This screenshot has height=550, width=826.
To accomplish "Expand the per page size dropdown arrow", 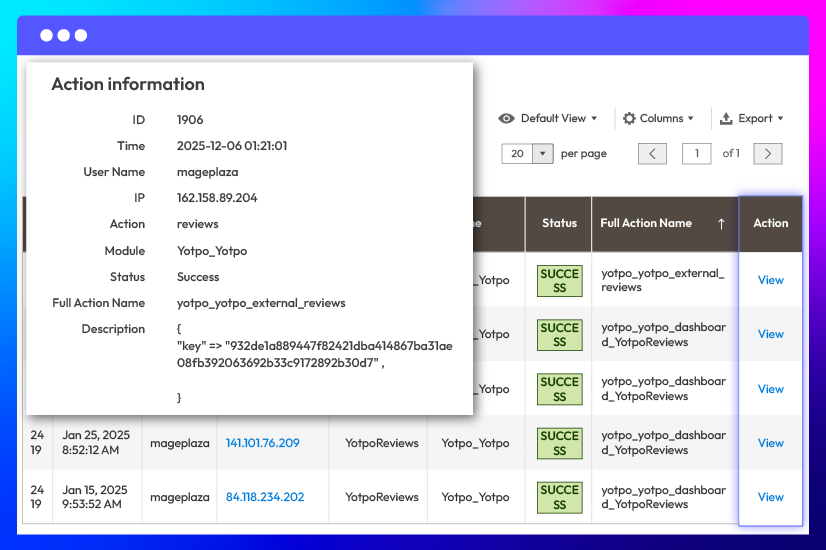I will click(x=543, y=154).
